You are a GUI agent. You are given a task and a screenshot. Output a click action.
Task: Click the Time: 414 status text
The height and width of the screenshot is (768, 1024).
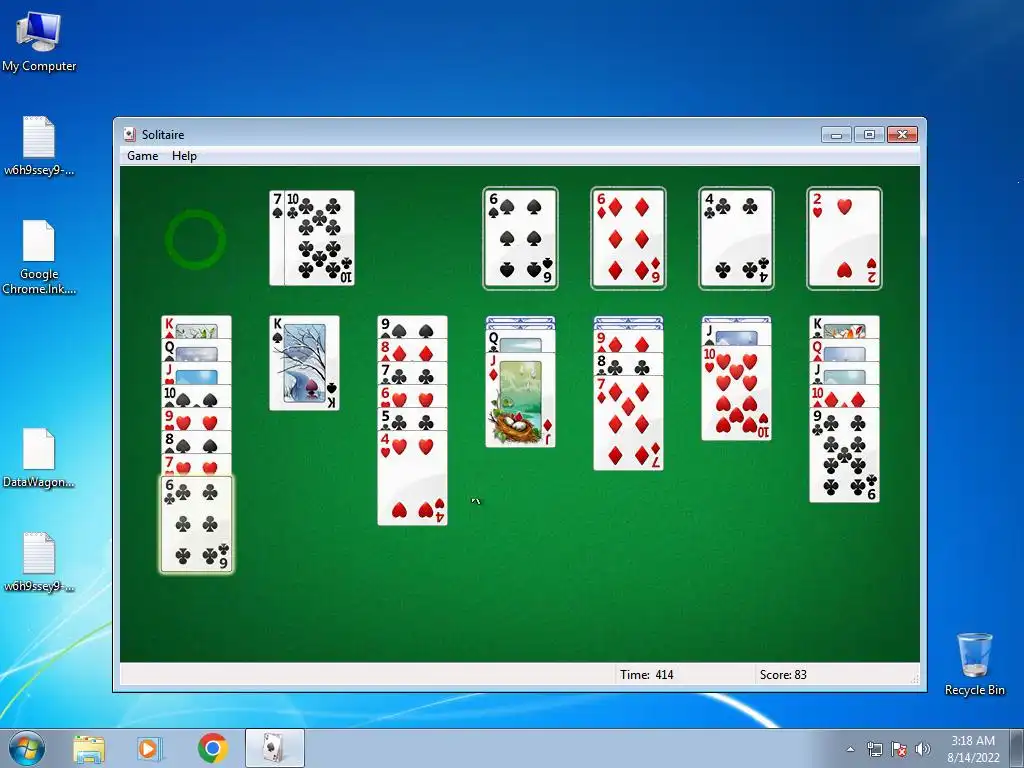[x=647, y=675]
